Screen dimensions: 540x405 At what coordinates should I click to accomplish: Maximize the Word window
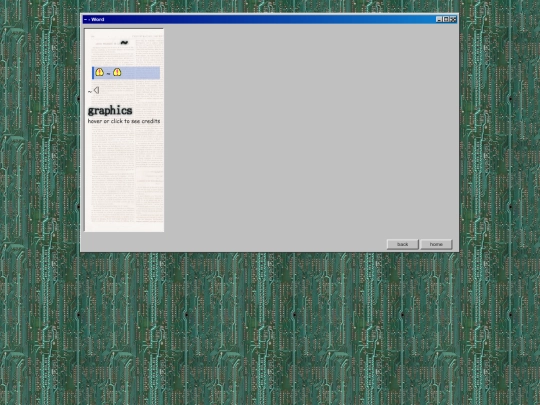446,20
